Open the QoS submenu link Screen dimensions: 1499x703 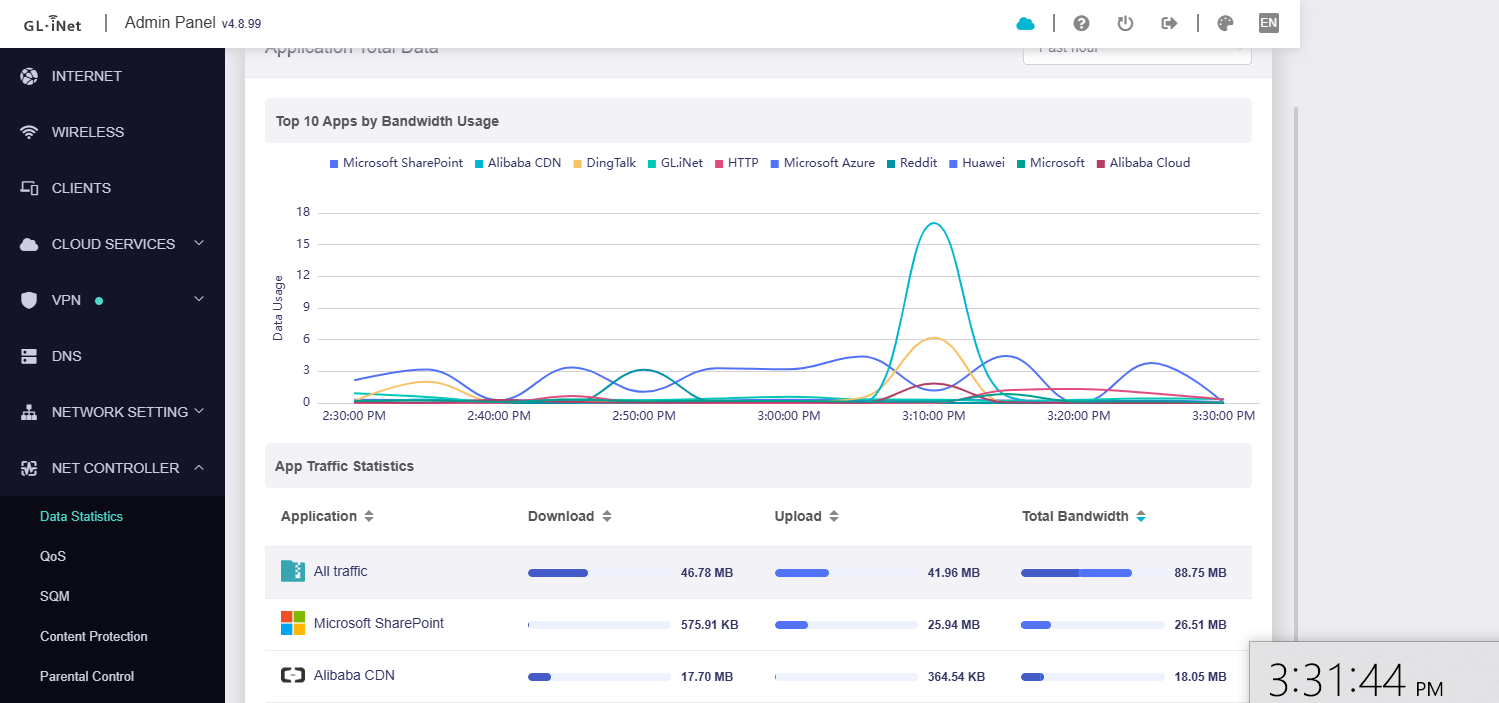coord(53,556)
